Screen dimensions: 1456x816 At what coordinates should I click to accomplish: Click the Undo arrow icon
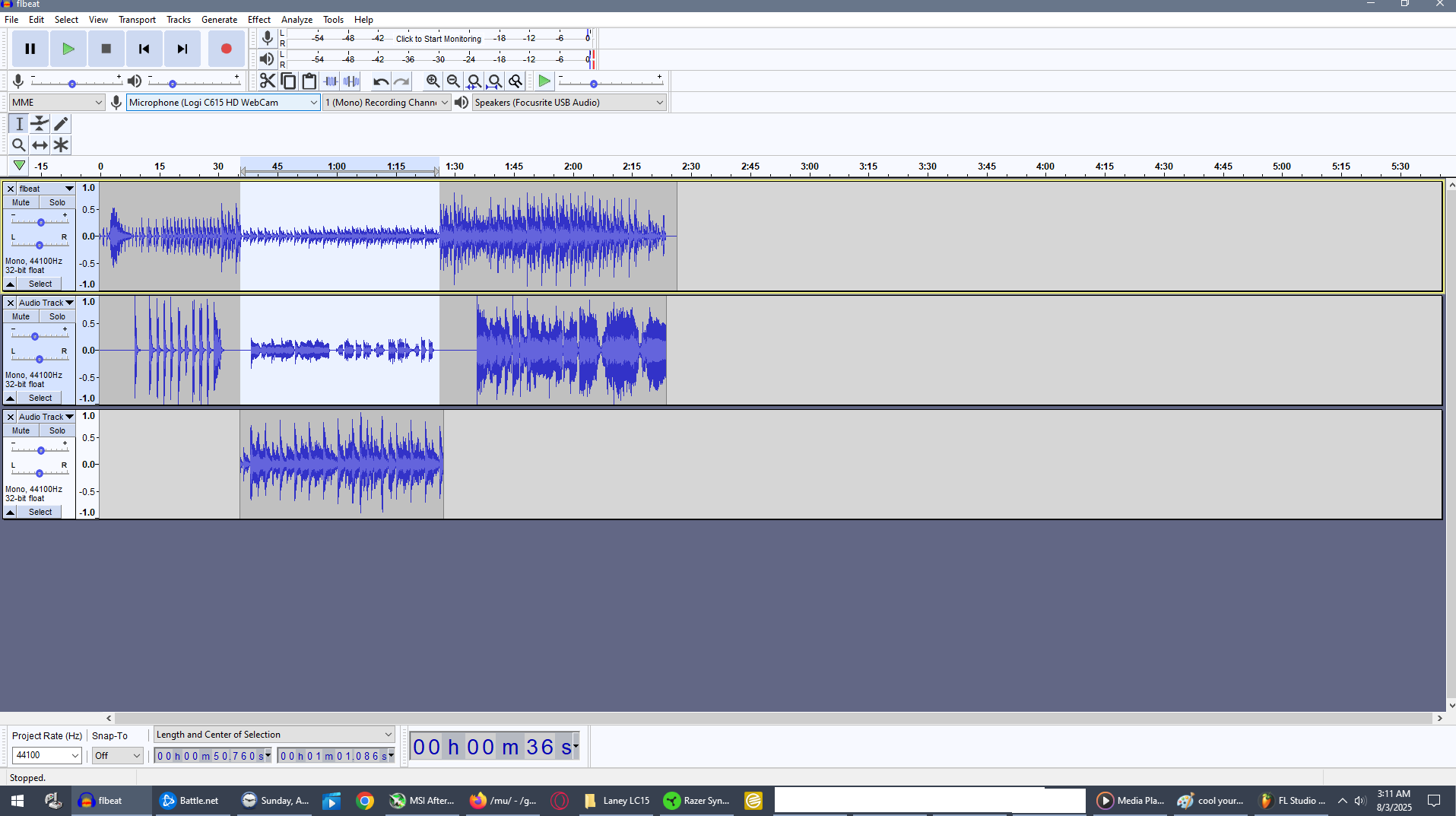click(381, 81)
